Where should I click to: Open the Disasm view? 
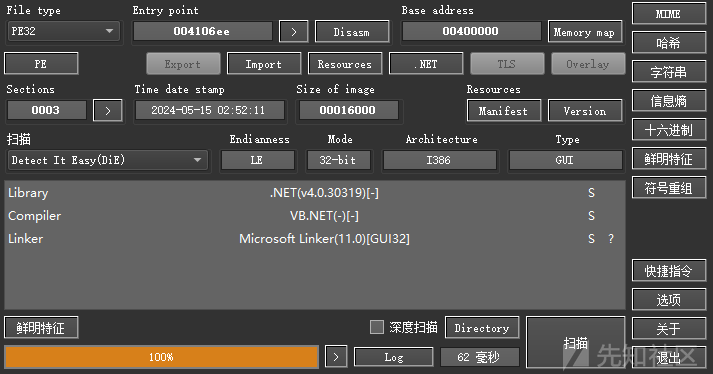point(352,32)
